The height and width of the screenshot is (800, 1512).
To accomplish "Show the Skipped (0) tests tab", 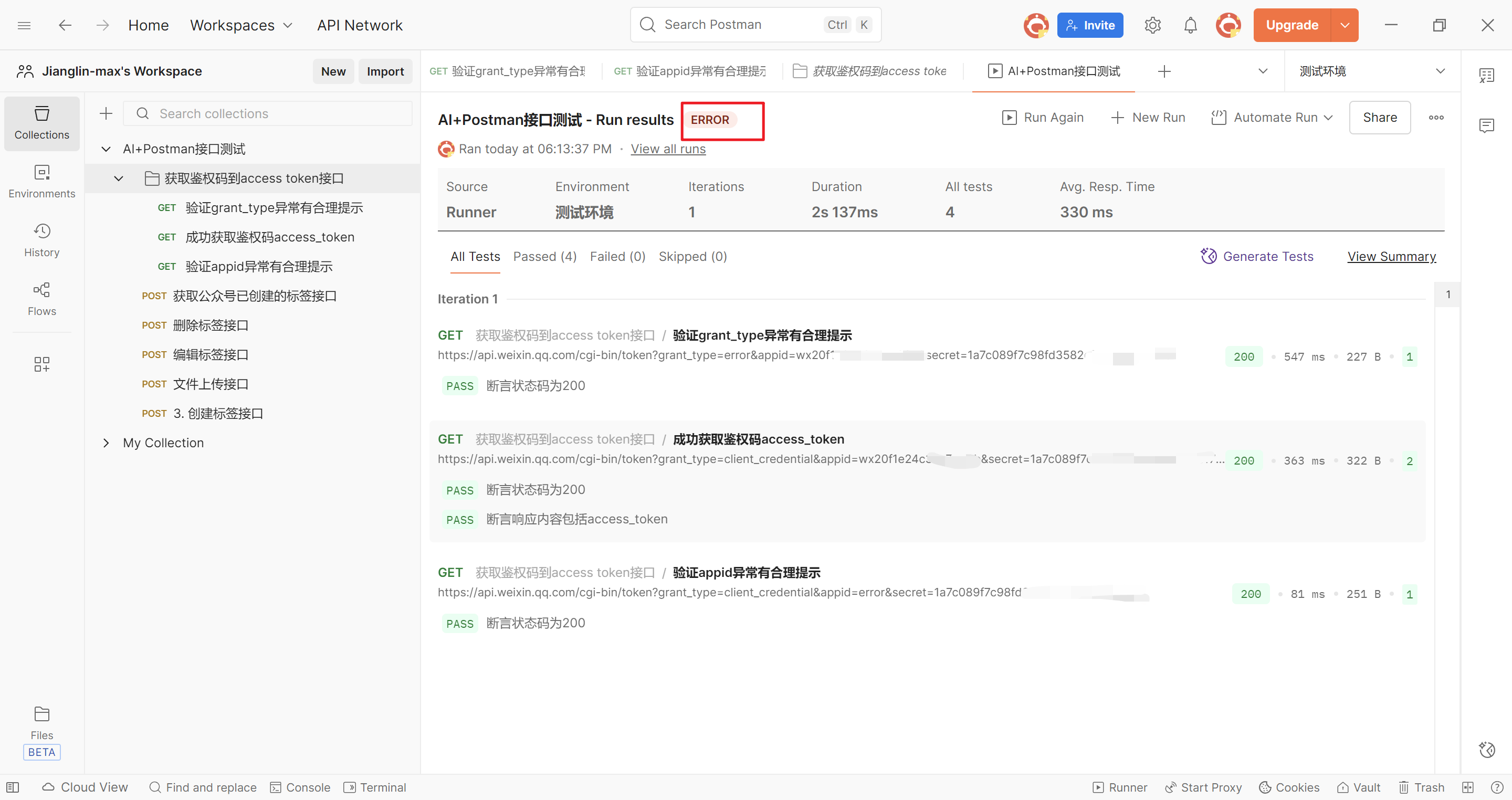I will tap(692, 257).
